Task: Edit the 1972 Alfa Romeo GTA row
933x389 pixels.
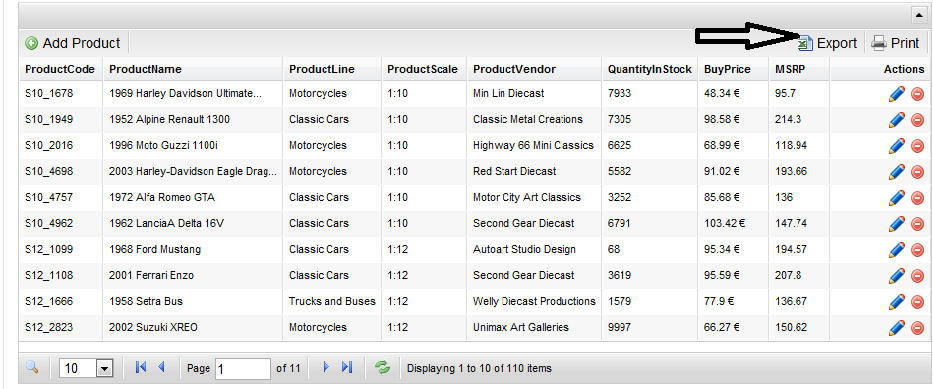Action: pos(896,198)
